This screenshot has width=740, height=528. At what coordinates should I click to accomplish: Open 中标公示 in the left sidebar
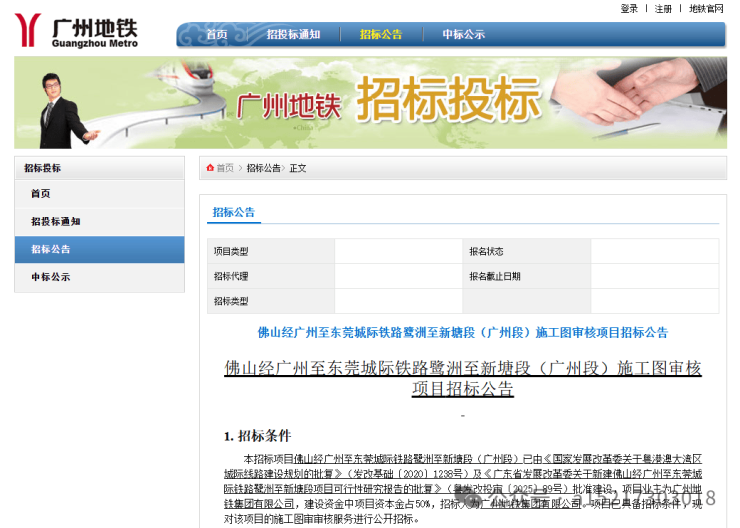click(51, 277)
